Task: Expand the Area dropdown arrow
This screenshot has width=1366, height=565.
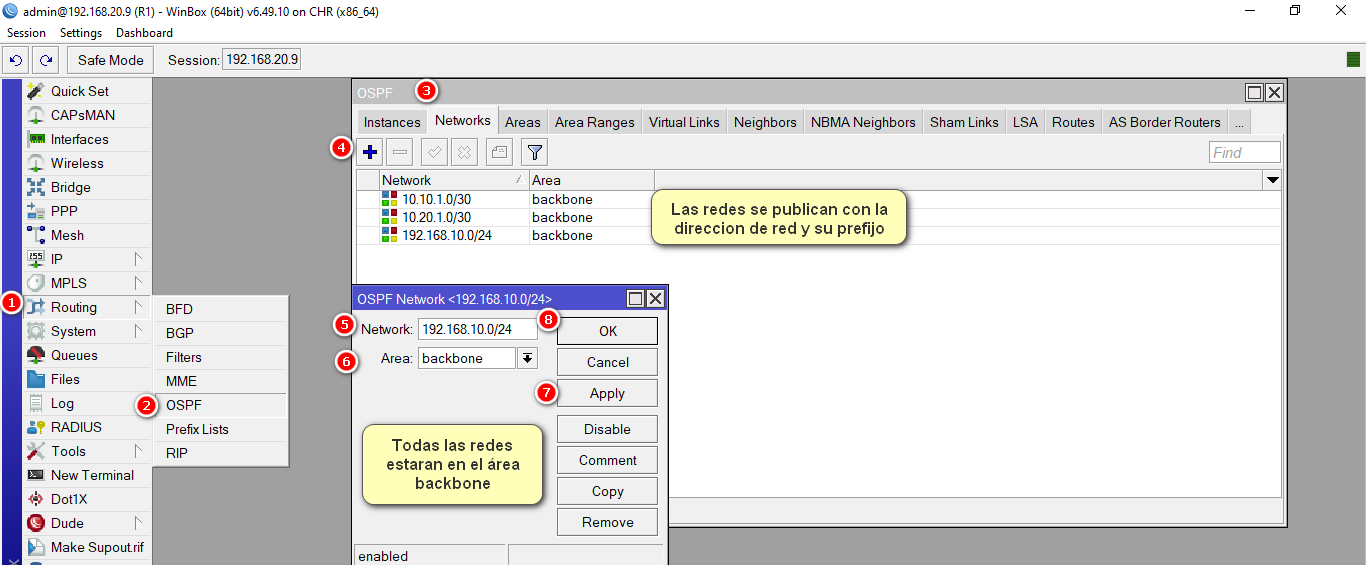Action: (x=527, y=358)
